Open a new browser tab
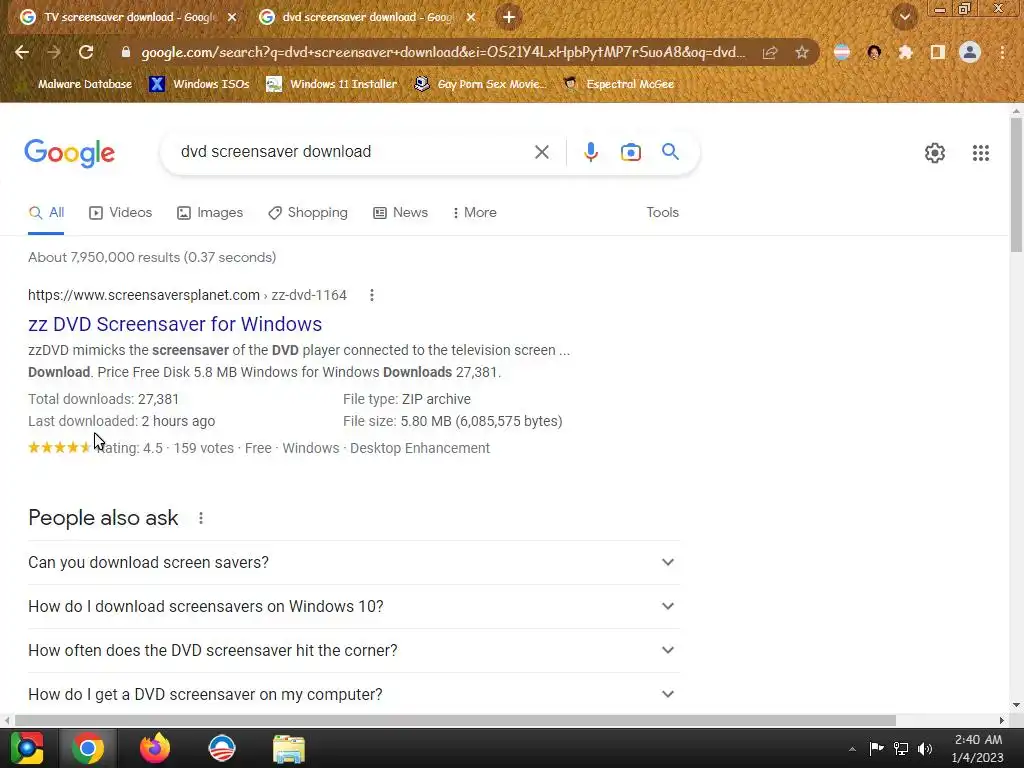1024x768 pixels. tap(508, 18)
